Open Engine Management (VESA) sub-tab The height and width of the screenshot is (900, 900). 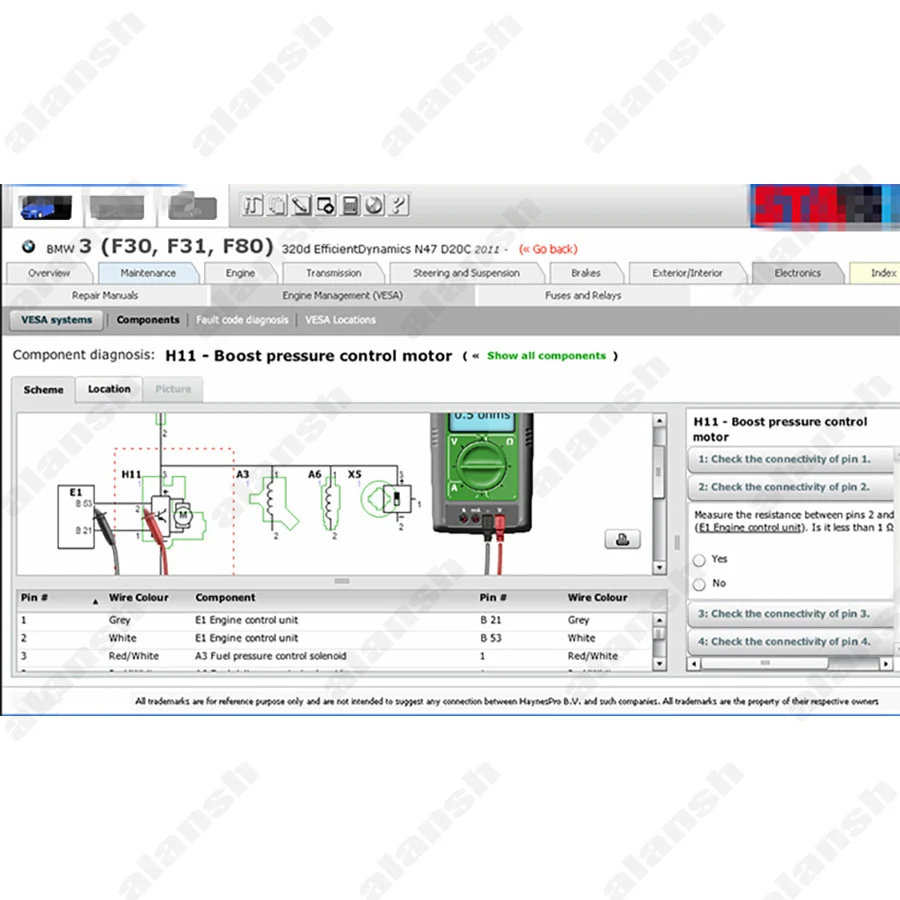[343, 296]
